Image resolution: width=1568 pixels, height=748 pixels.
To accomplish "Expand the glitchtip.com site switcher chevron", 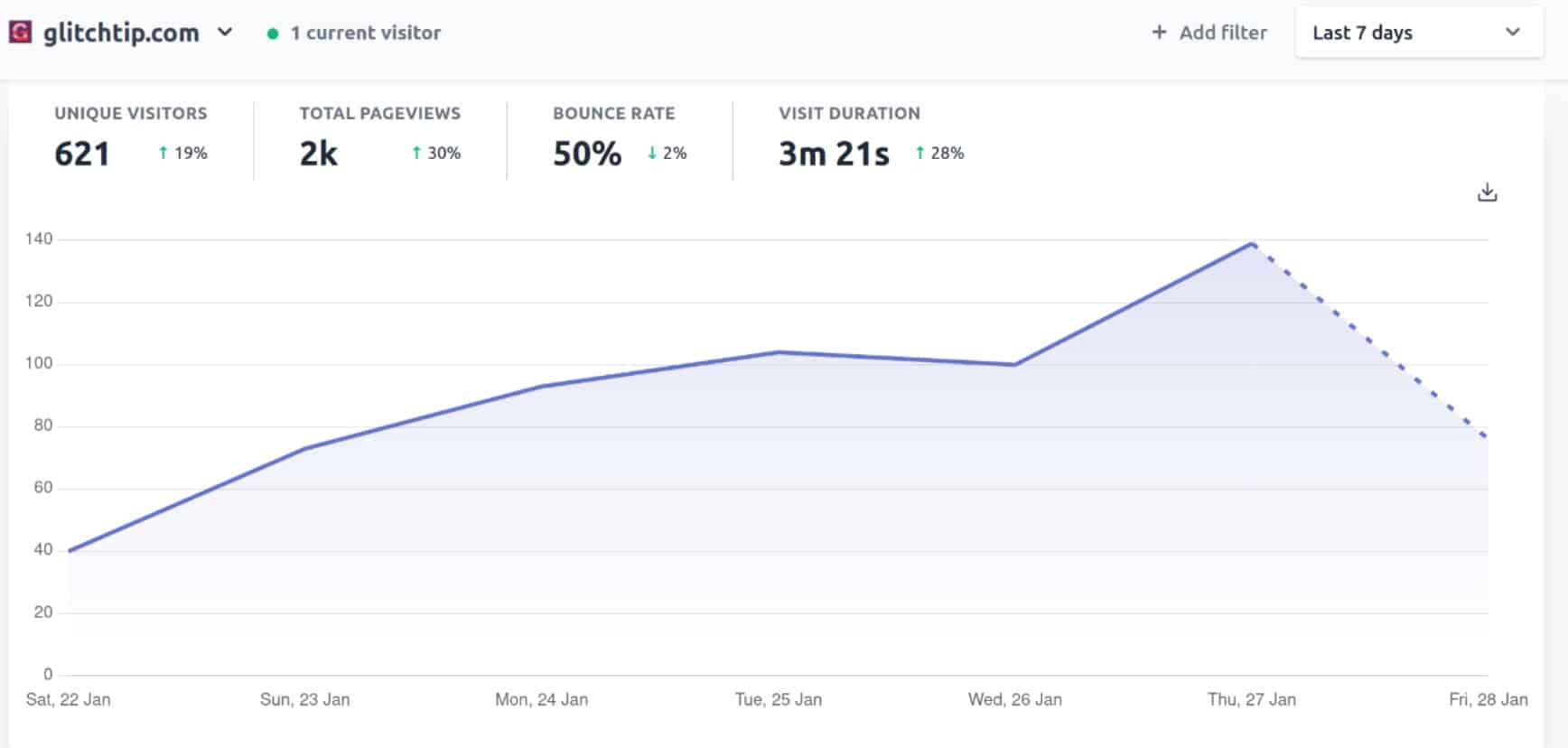I will coord(225,33).
